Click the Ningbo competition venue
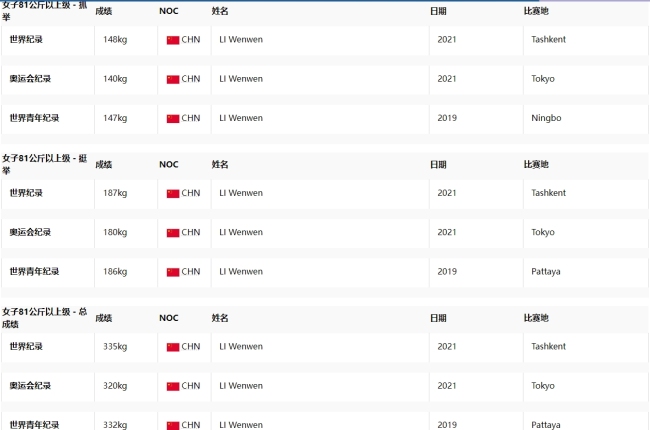 (x=546, y=118)
